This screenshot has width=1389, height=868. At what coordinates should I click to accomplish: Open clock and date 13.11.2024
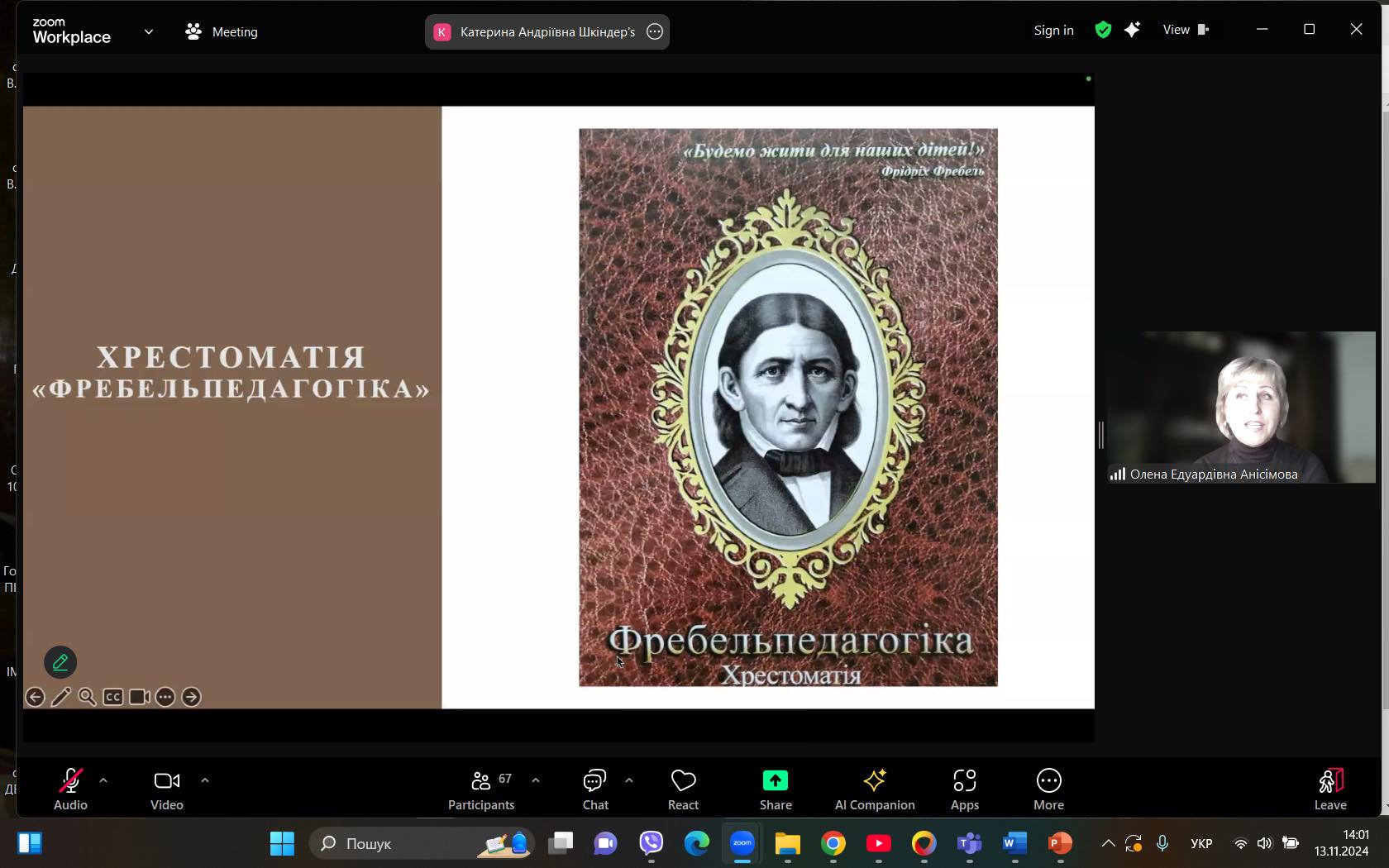(1341, 843)
